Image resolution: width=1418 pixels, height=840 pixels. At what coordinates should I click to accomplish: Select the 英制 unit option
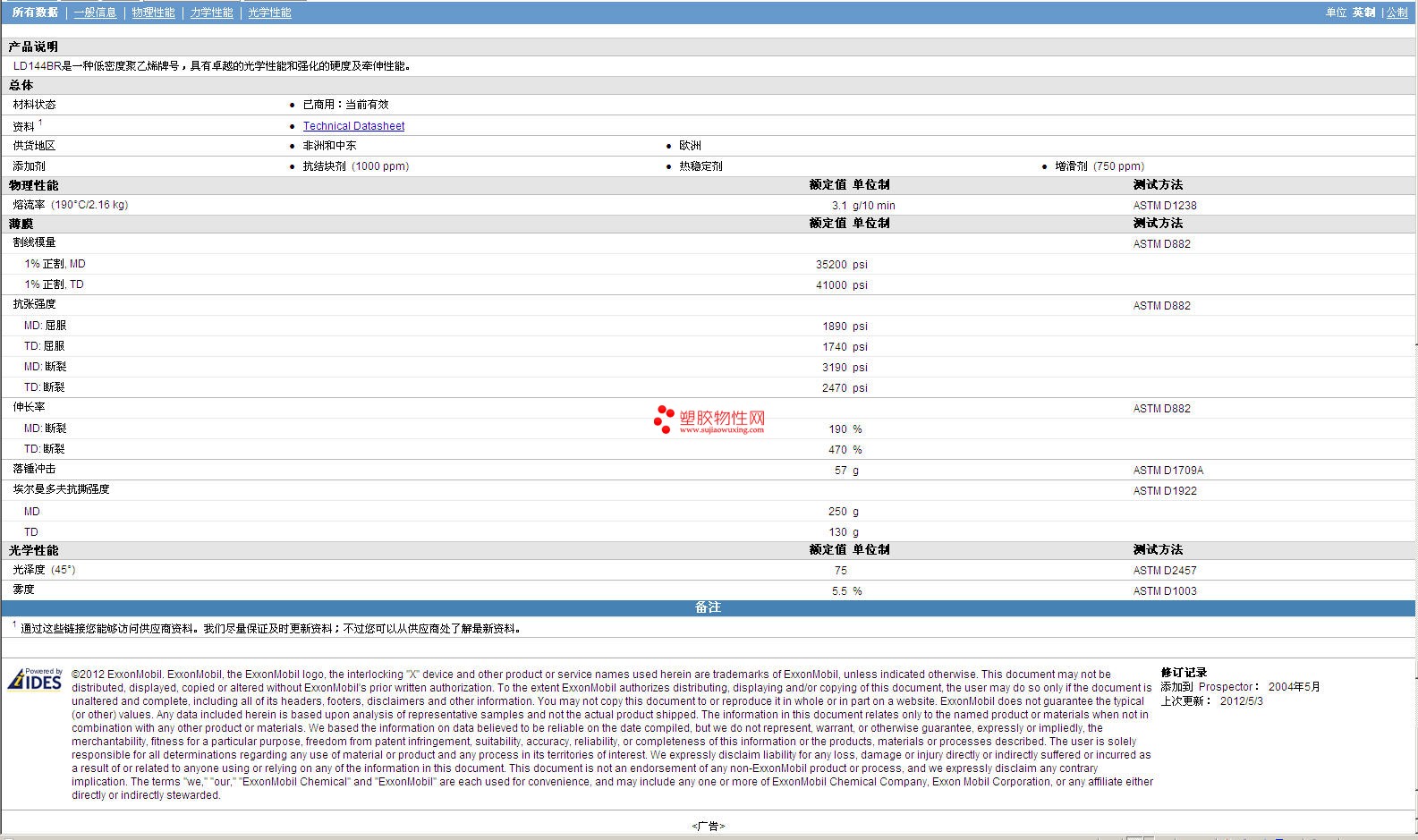pos(1363,13)
